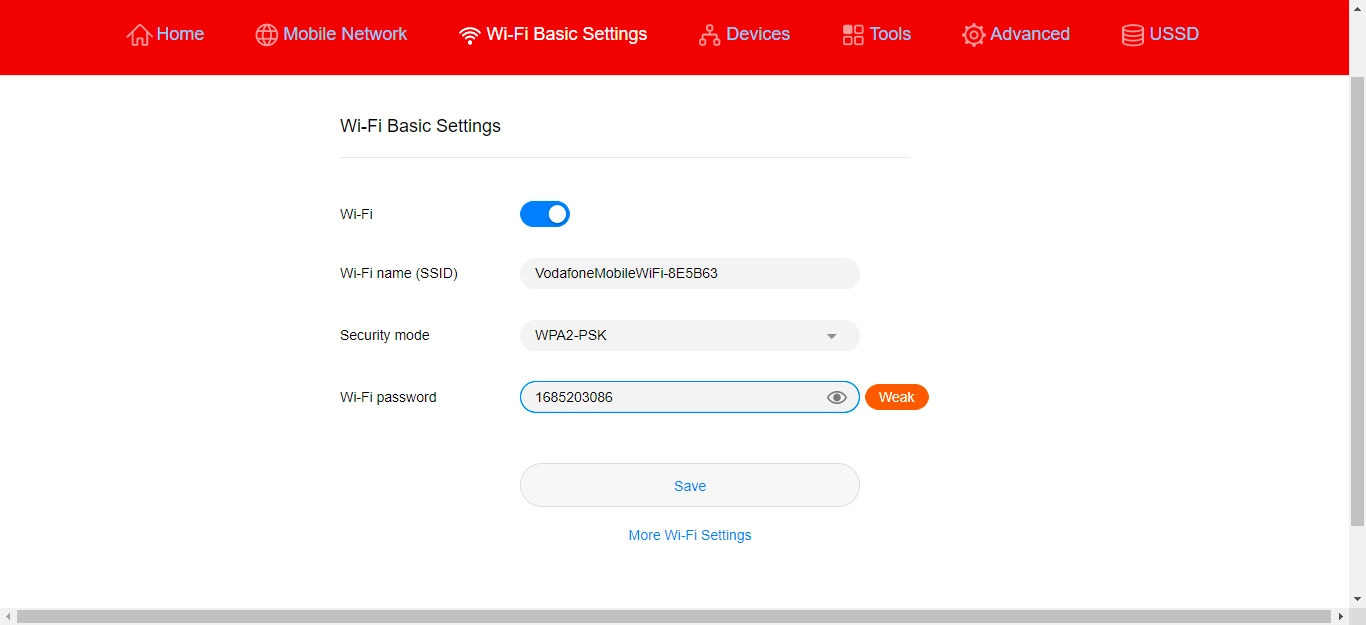Click the Wi-Fi name (SSID) field
Viewport: 1366px width, 625px height.
coord(689,273)
